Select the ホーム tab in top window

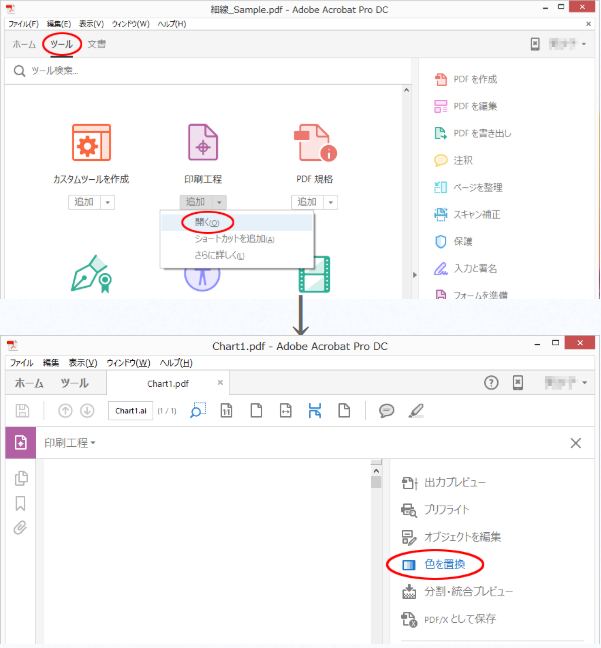24,44
